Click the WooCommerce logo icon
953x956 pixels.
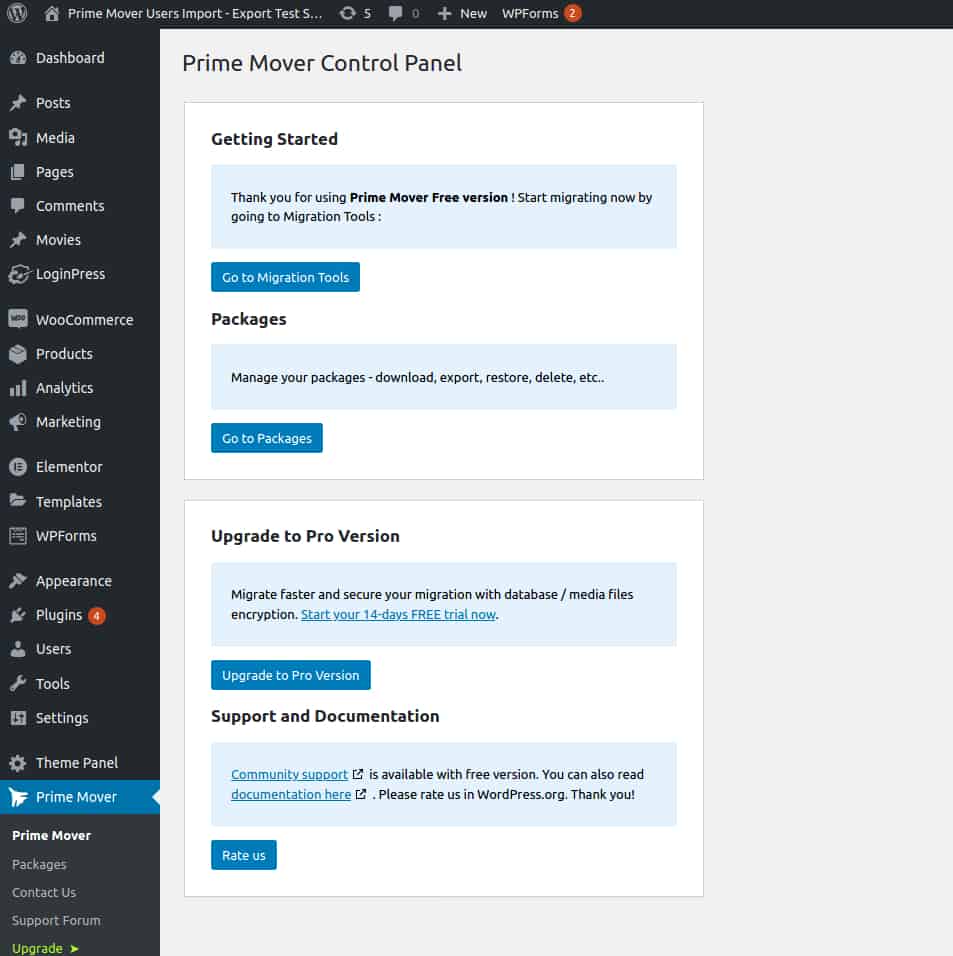tap(18, 319)
